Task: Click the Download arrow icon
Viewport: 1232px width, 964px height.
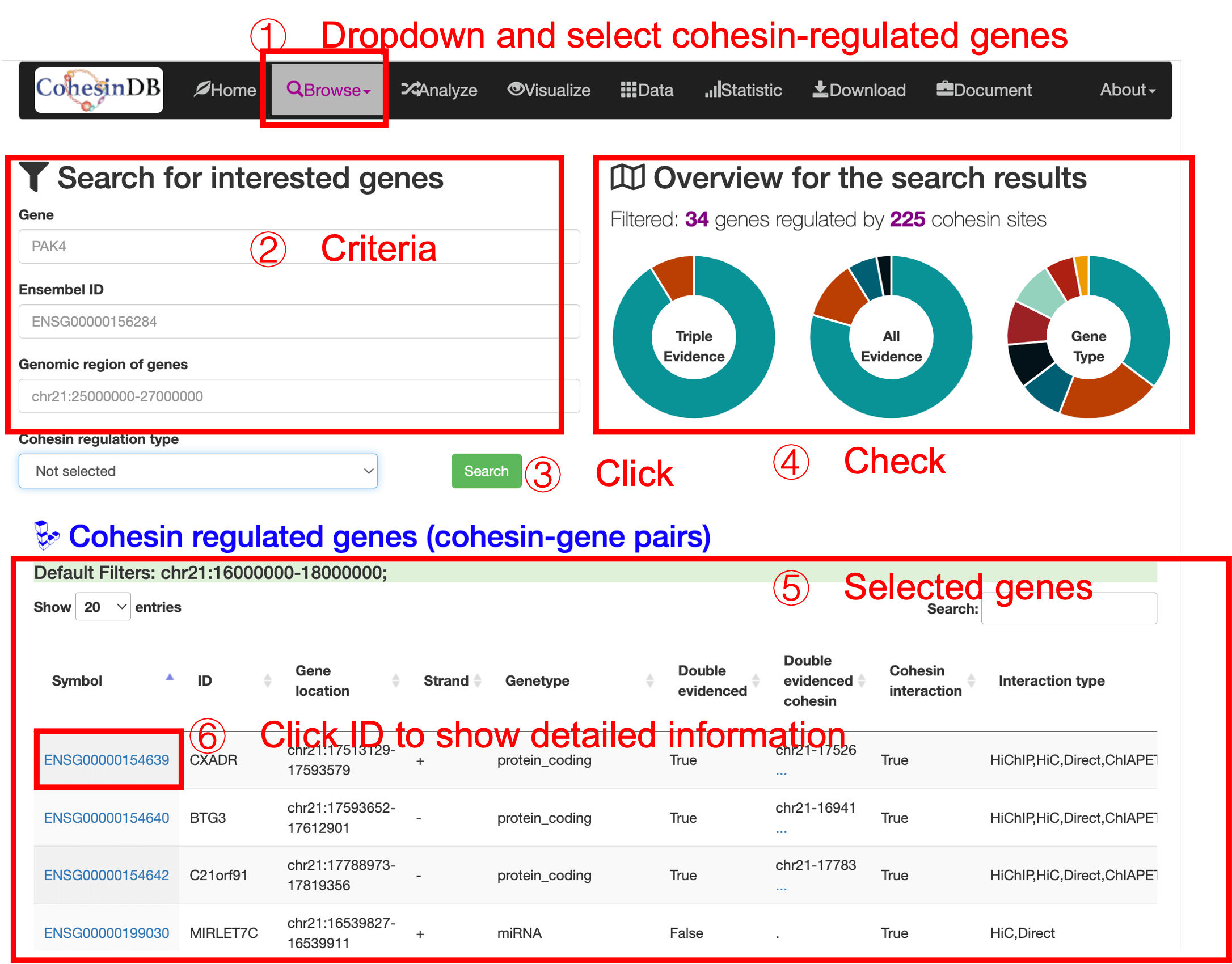Action: click(819, 90)
